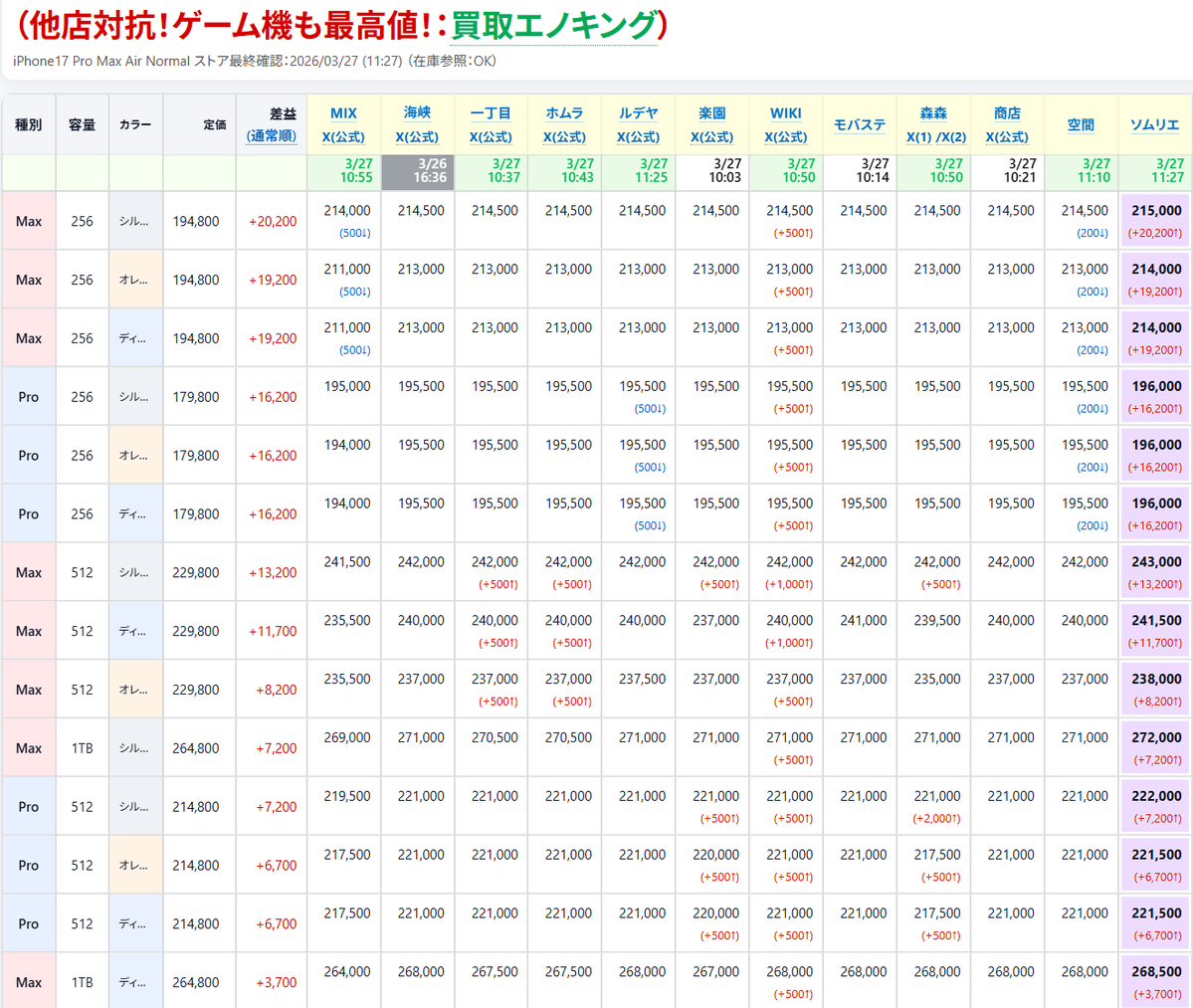Viewport: 1193px width, 1008px height.
Task: Select the 268,500 price in ソムリエ column
Action: [x=1156, y=972]
